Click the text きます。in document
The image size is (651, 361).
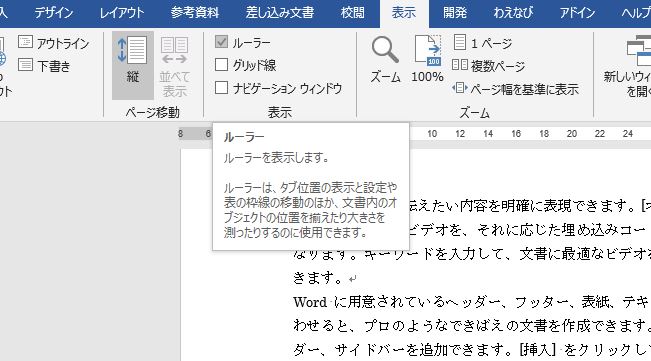(x=318, y=278)
